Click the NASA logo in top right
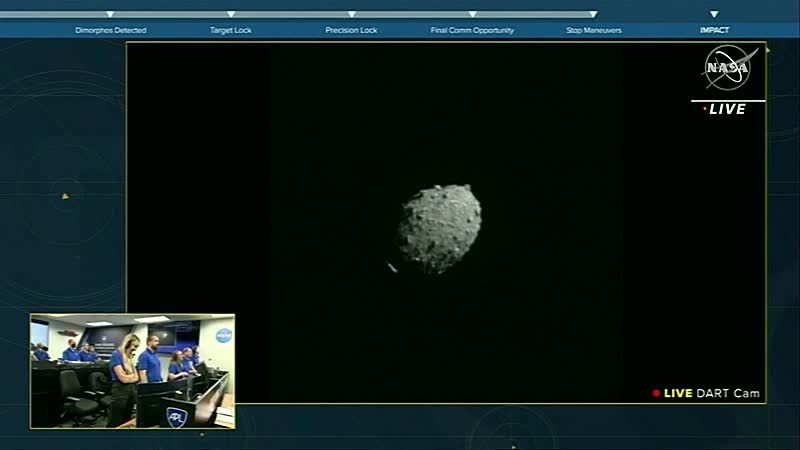 coord(727,69)
